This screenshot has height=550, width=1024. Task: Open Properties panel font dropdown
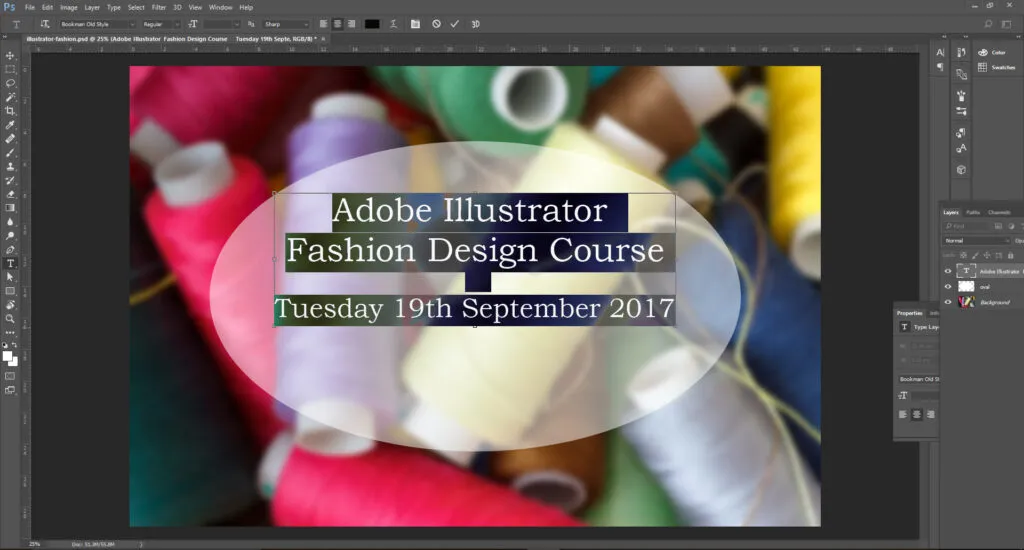(919, 379)
